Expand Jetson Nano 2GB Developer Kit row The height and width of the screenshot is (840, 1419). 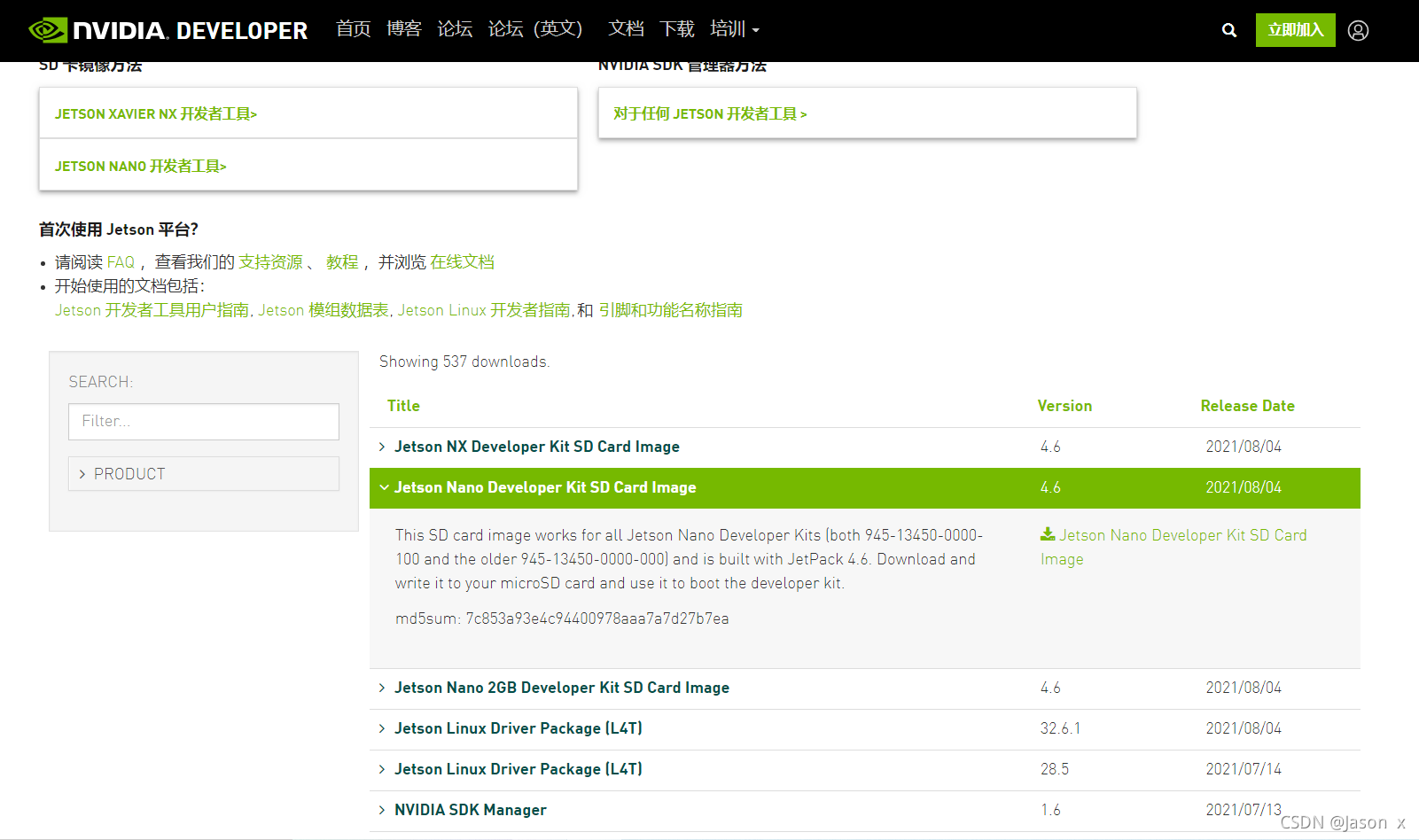[x=865, y=688]
